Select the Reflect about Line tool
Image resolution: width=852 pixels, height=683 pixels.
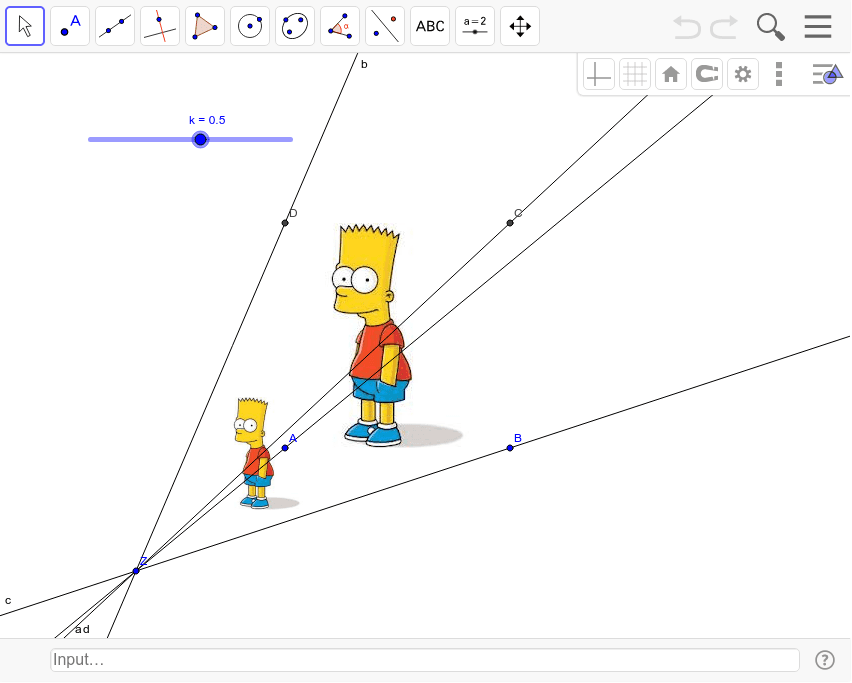385,26
